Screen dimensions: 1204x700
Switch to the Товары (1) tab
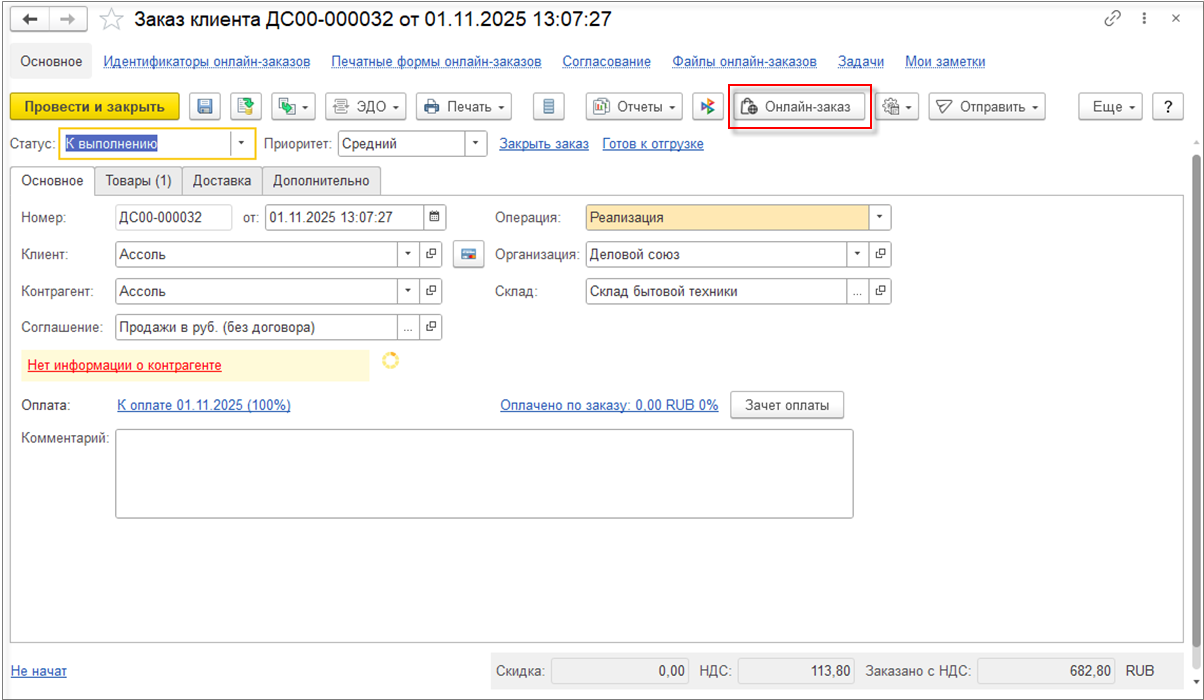click(138, 180)
